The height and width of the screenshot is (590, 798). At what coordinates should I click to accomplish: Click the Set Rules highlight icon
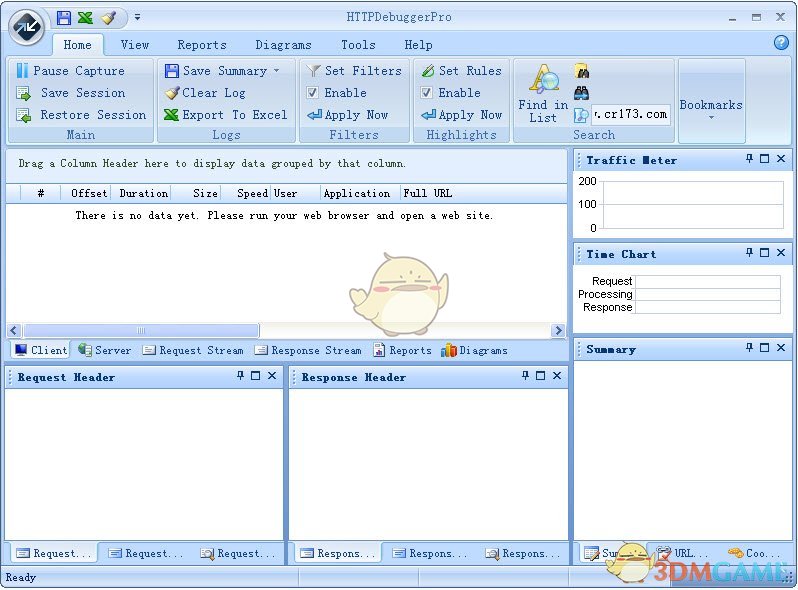pyautogui.click(x=428, y=71)
